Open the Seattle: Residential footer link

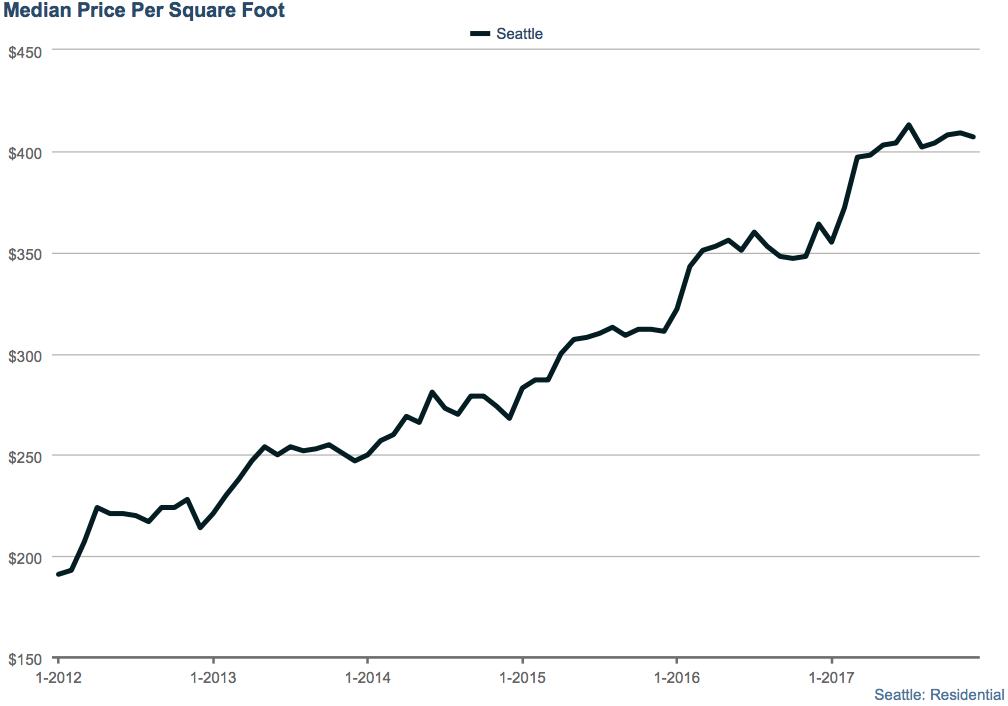pyautogui.click(x=939, y=694)
